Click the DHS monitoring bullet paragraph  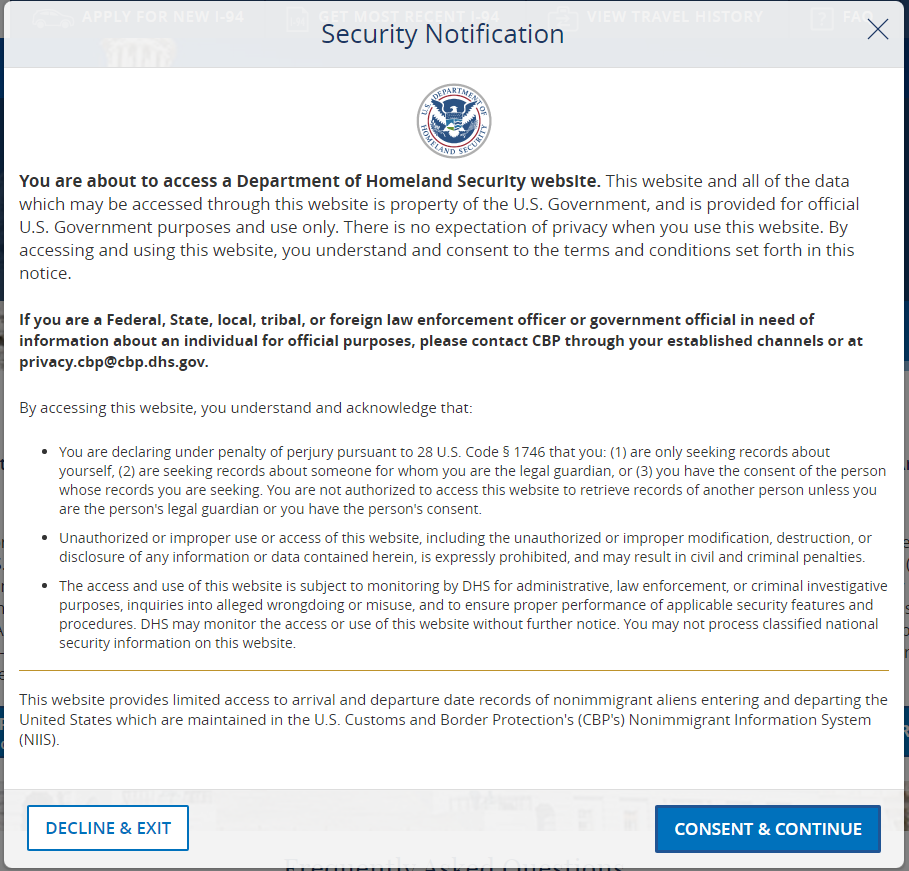(472, 614)
